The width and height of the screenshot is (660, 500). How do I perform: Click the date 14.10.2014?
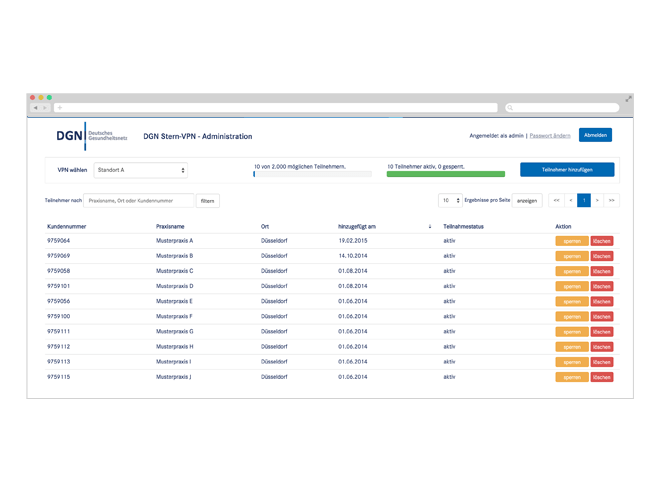[353, 256]
